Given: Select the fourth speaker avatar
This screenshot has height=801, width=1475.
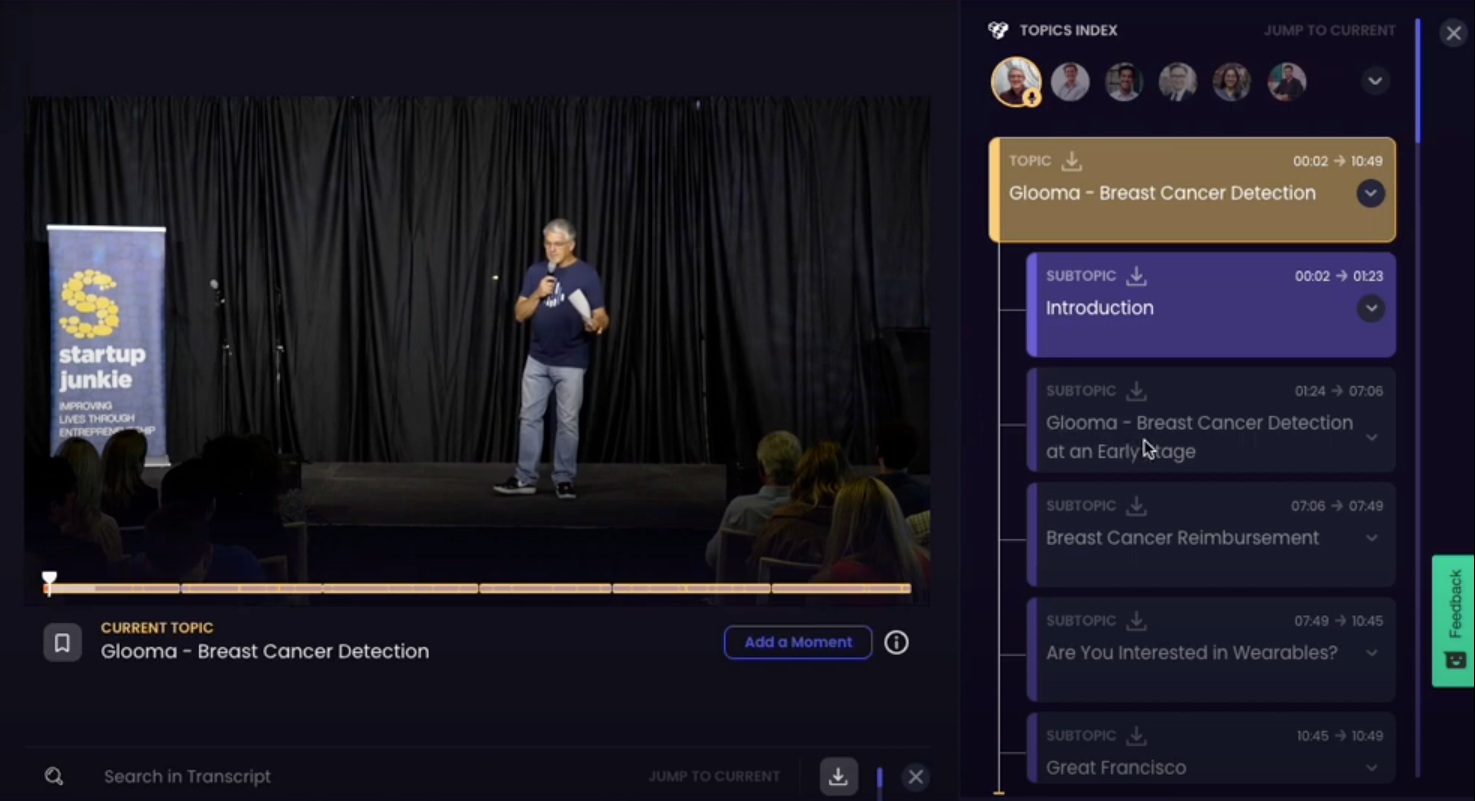Looking at the screenshot, I should click(1178, 82).
